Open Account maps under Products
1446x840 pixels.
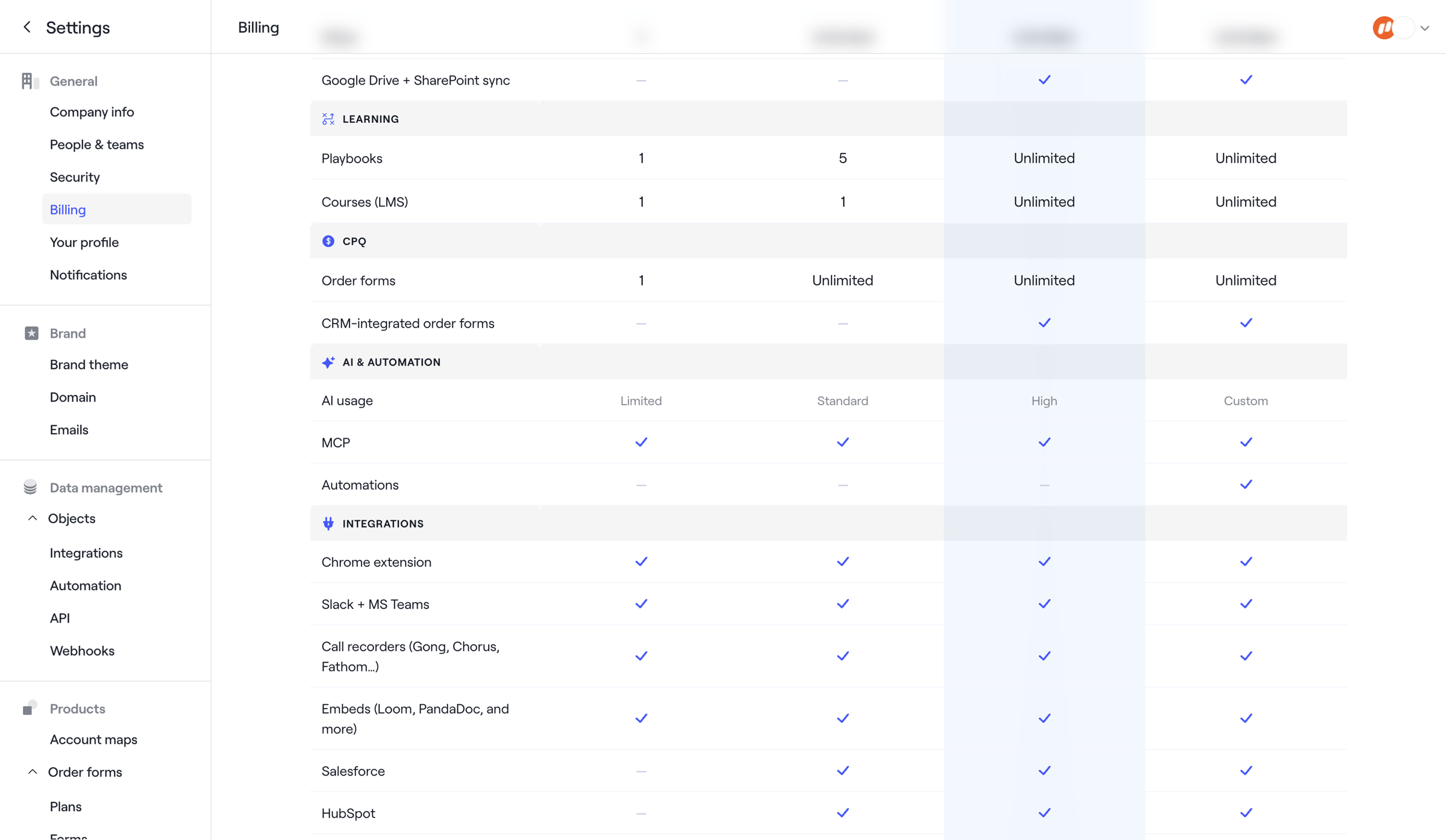click(93, 739)
